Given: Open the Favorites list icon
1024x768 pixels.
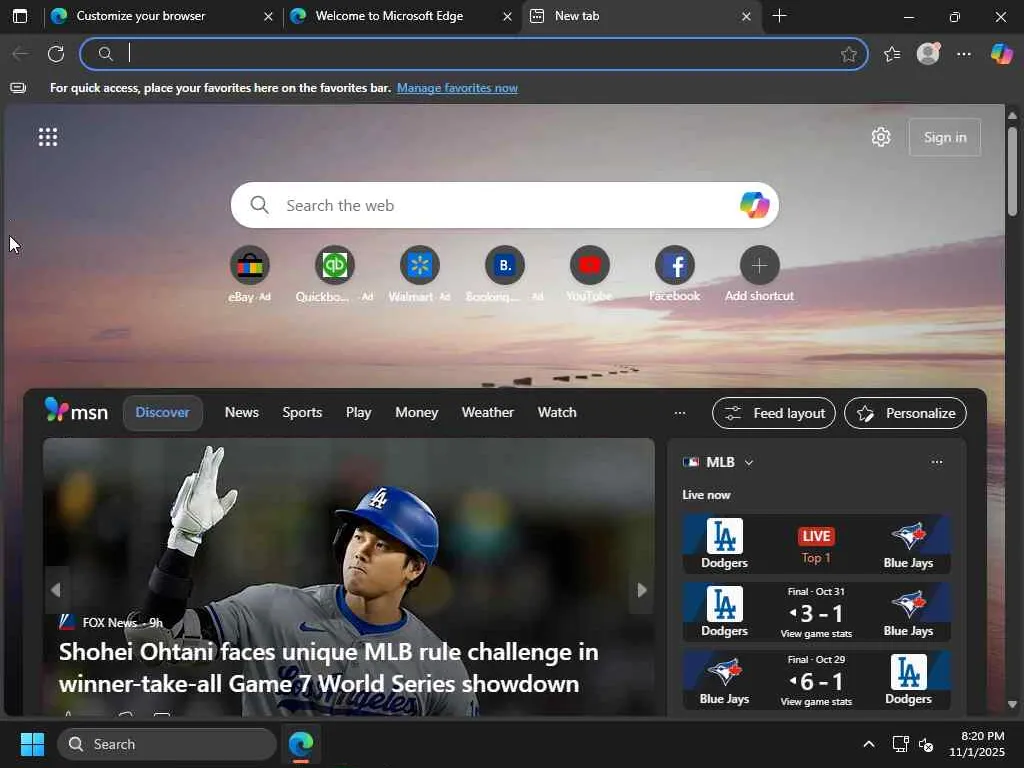Looking at the screenshot, I should (892, 54).
